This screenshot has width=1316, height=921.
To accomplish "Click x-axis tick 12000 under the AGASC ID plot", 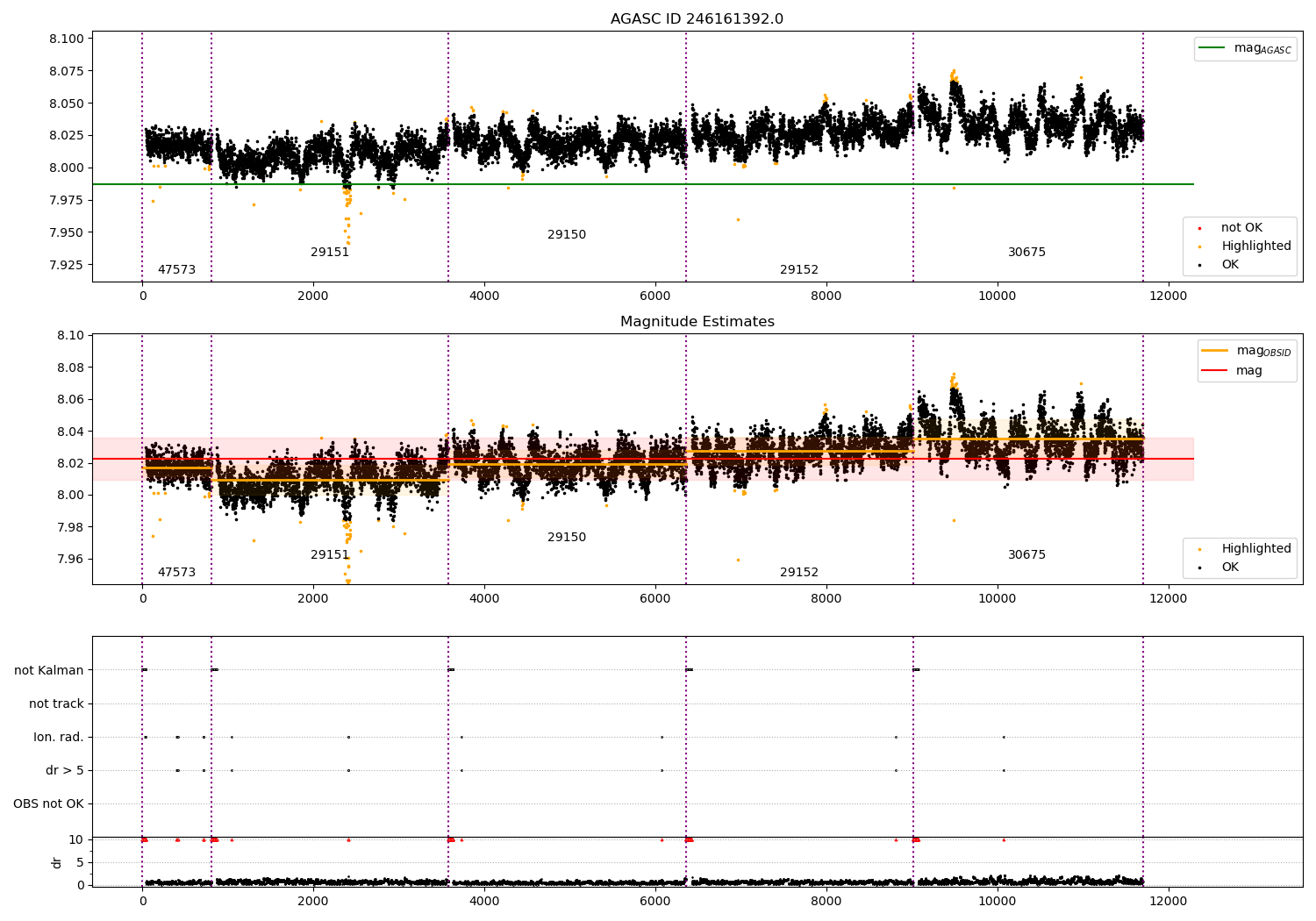I will click(x=1168, y=296).
